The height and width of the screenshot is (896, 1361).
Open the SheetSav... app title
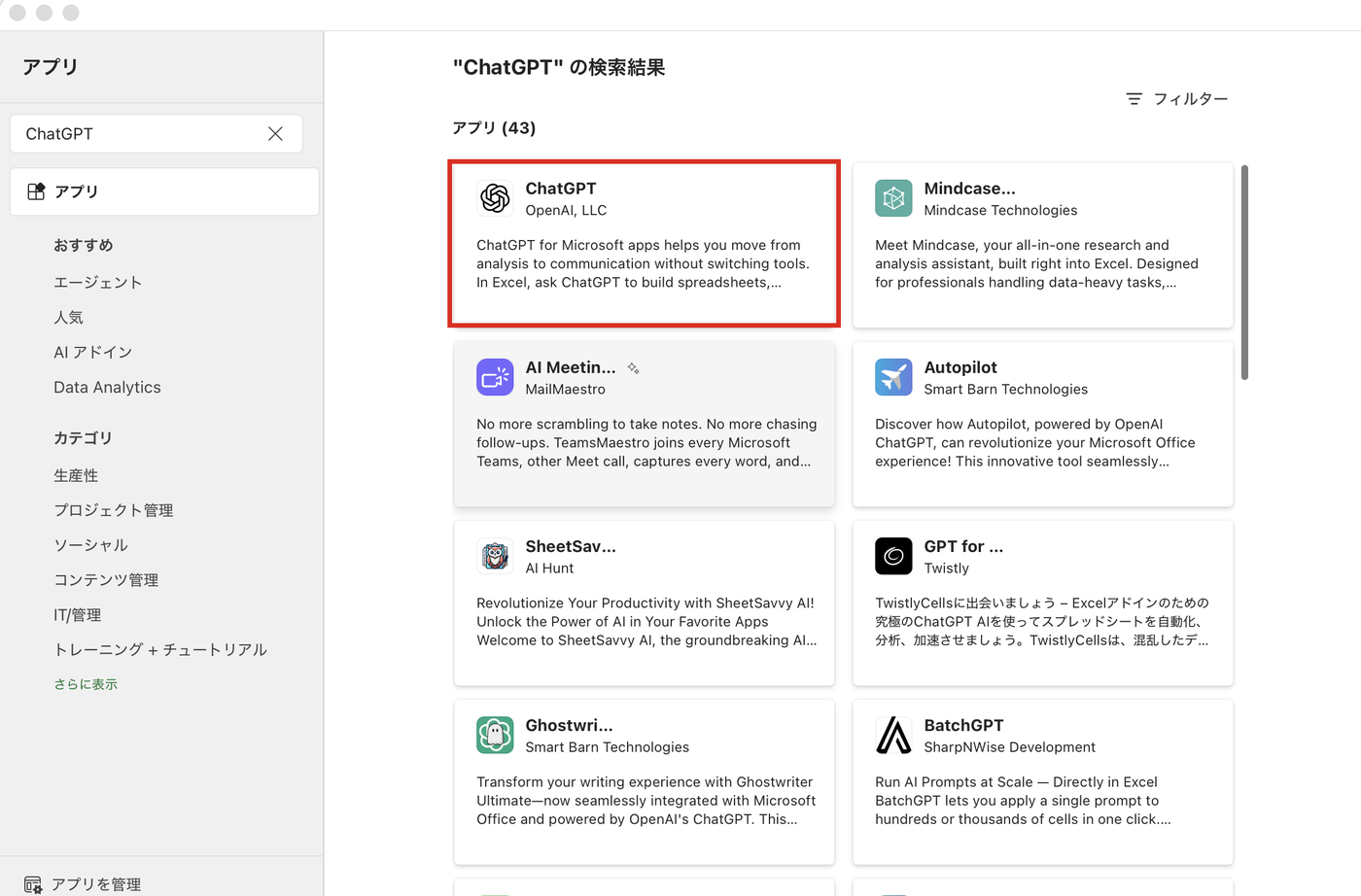click(x=571, y=546)
